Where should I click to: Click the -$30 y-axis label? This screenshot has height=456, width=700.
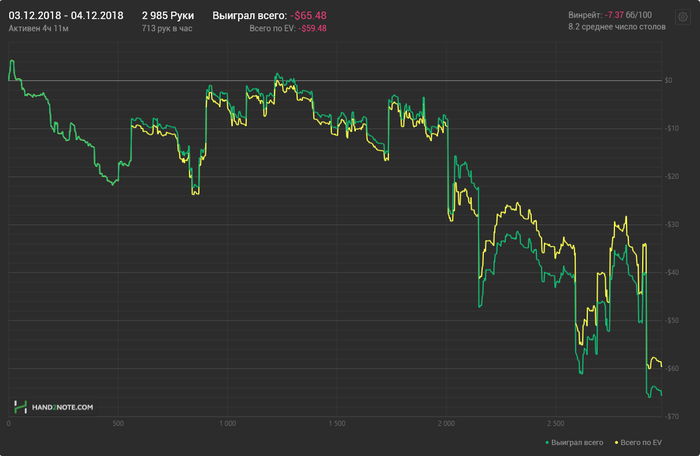(x=672, y=225)
